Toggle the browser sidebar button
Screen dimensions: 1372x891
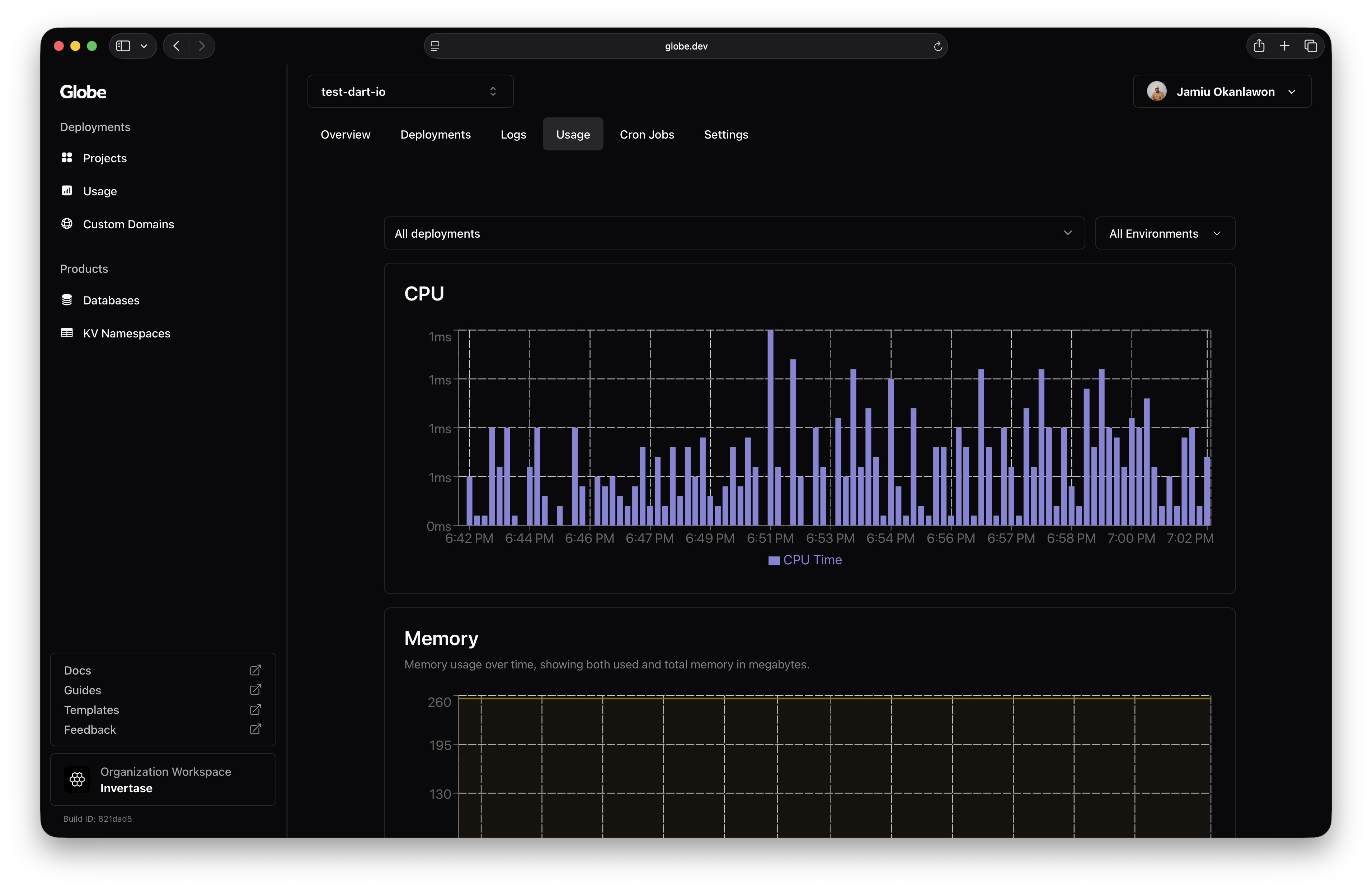coord(123,46)
